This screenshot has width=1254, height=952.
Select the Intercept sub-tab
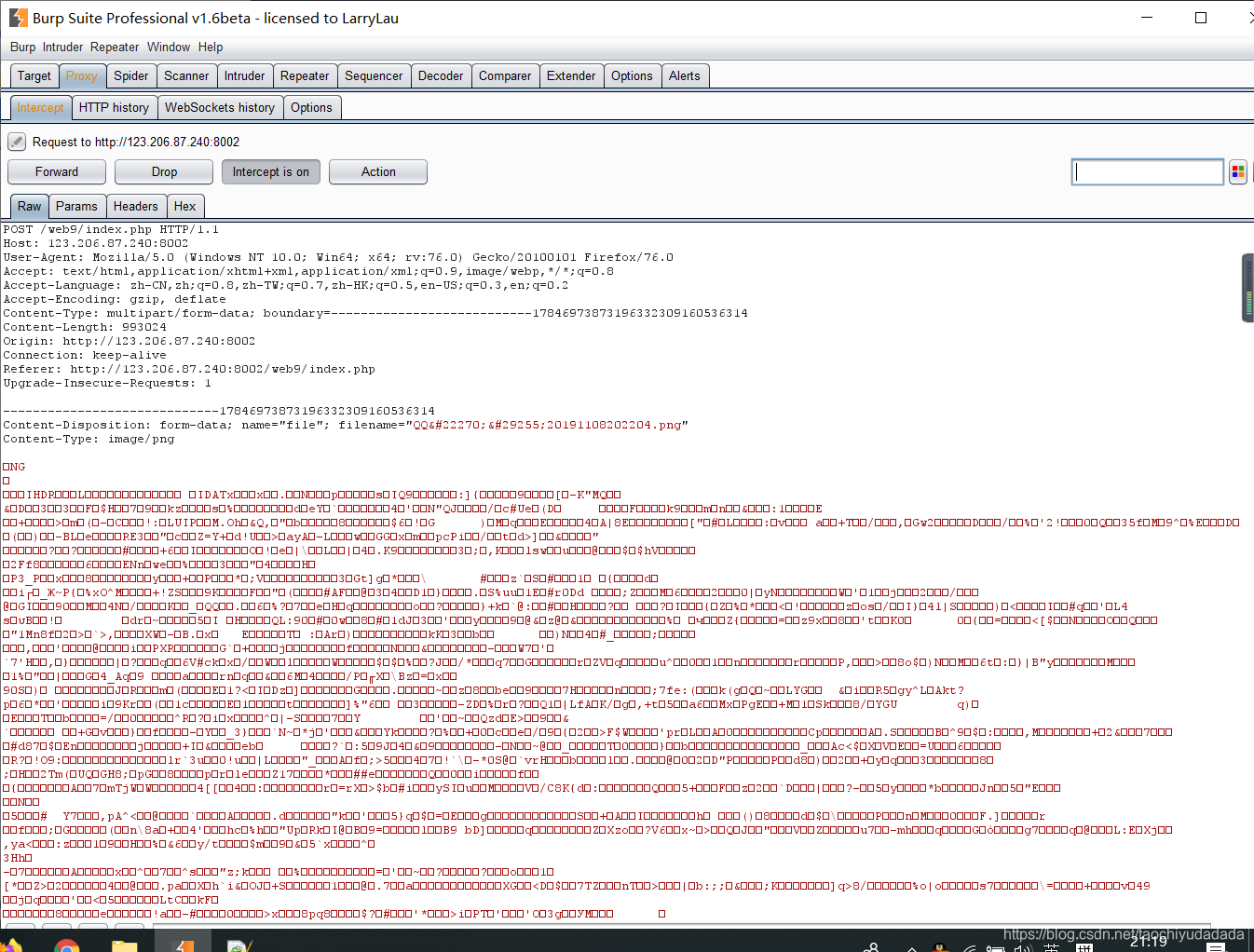41,108
